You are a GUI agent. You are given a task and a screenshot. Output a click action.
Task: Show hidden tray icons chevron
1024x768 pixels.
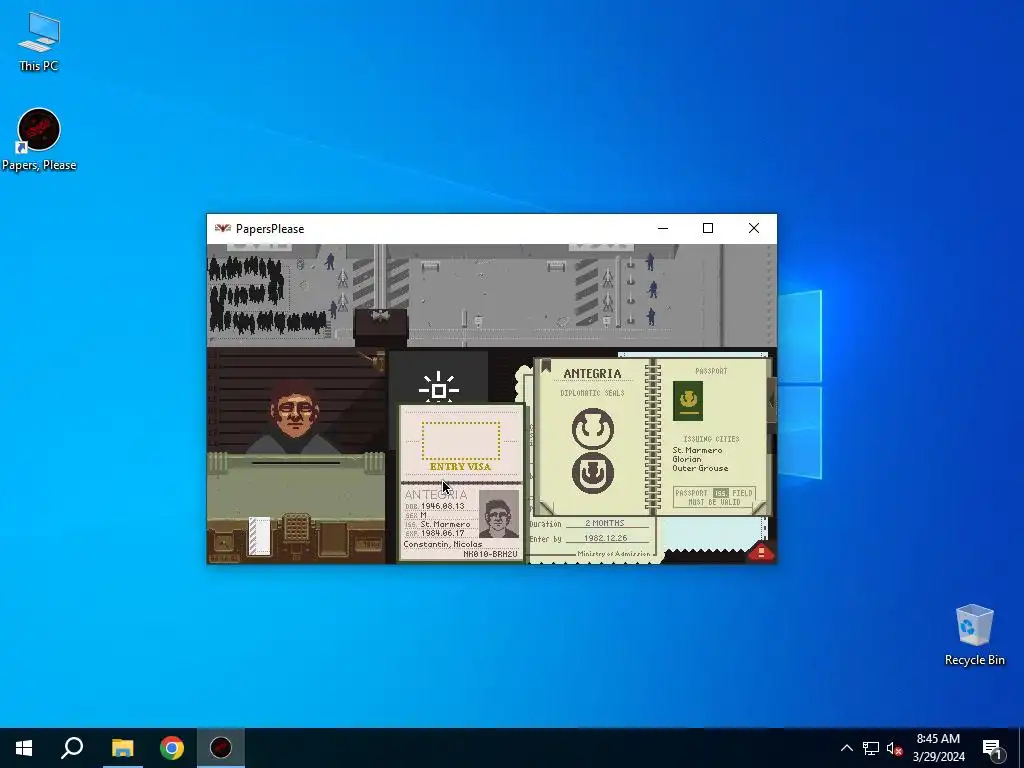[846, 748]
